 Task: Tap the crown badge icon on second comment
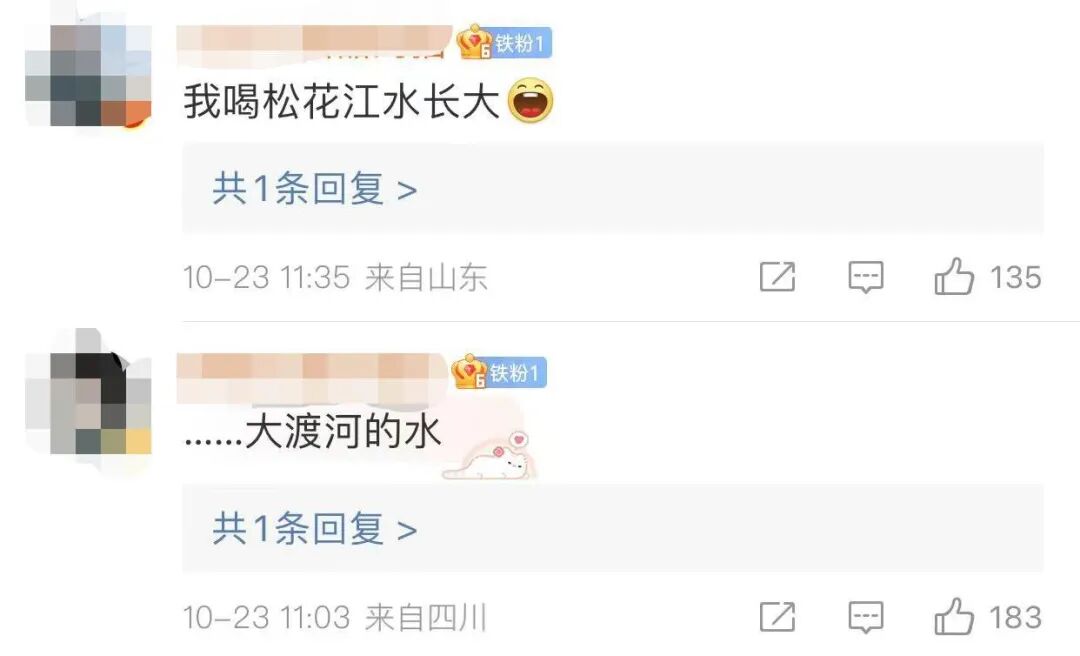coord(469,371)
